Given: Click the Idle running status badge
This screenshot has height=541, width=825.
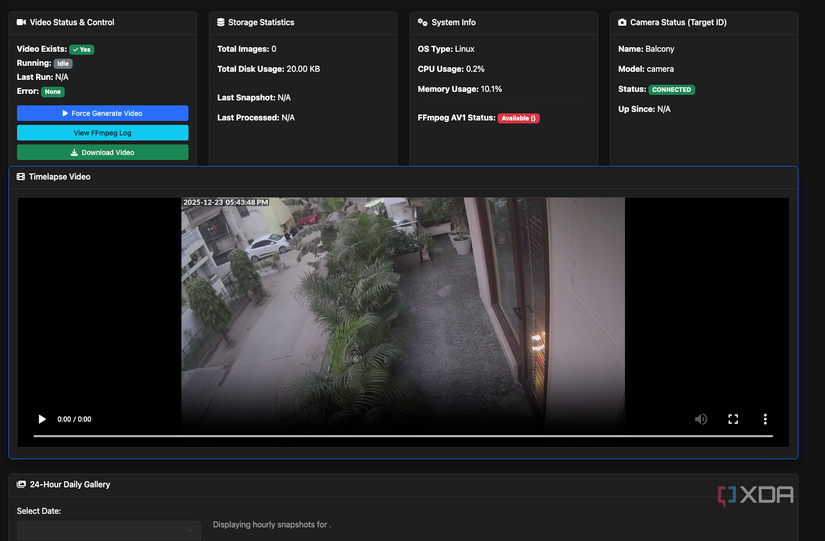Looking at the screenshot, I should (x=63, y=64).
